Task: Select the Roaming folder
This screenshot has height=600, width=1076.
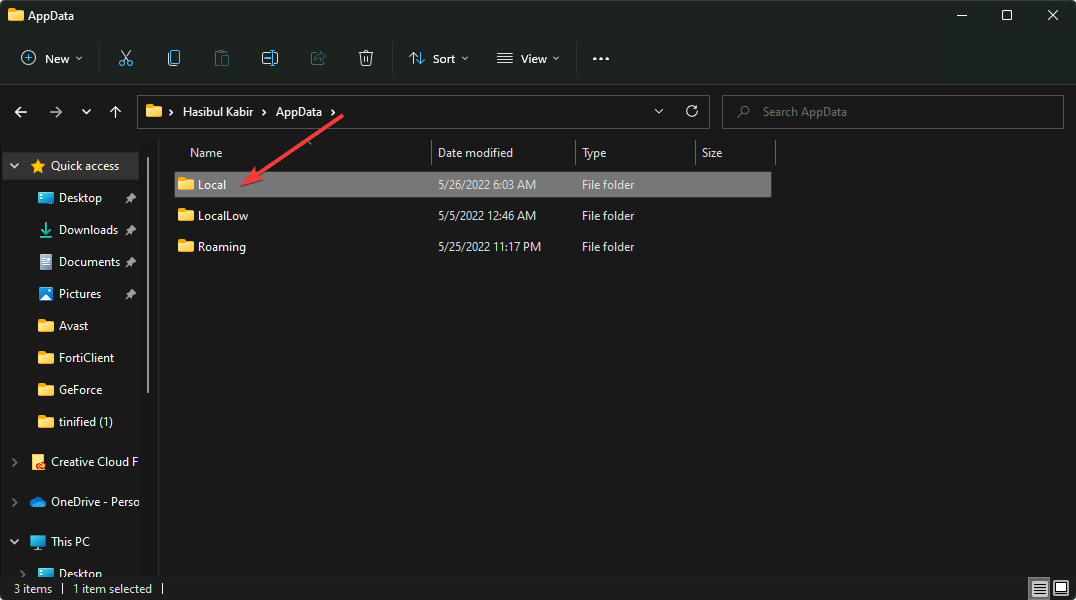Action: coord(221,247)
